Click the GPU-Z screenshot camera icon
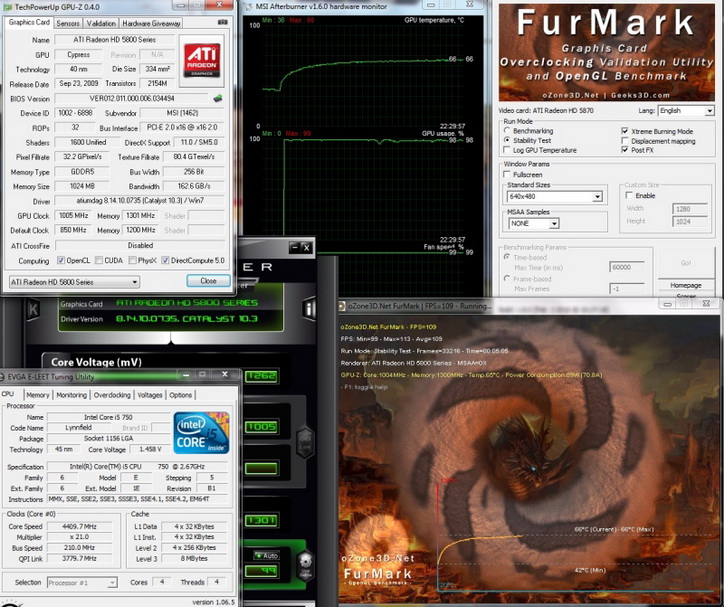Image resolution: width=724 pixels, height=607 pixels. tap(223, 22)
